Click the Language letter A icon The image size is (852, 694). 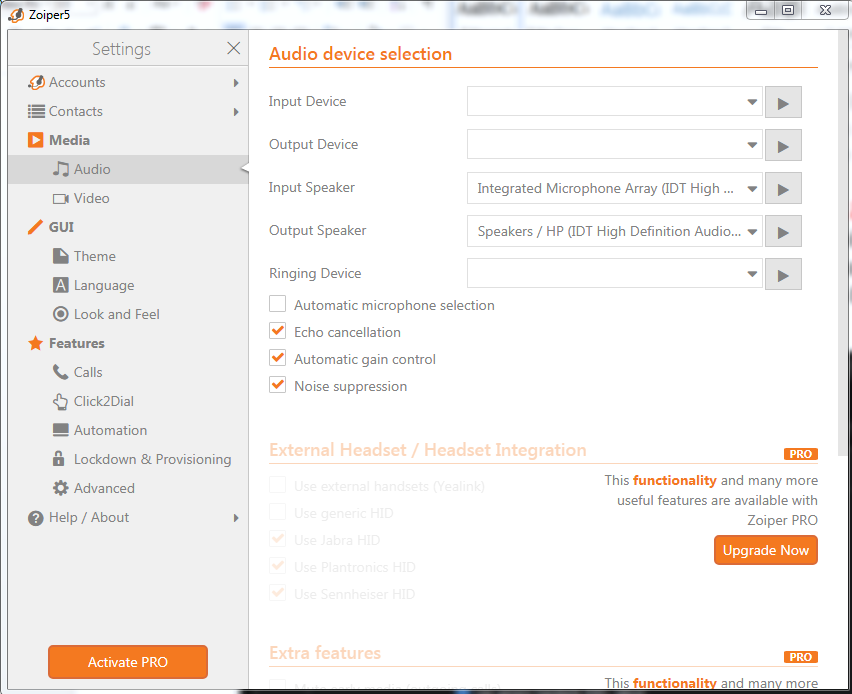pyautogui.click(x=60, y=285)
